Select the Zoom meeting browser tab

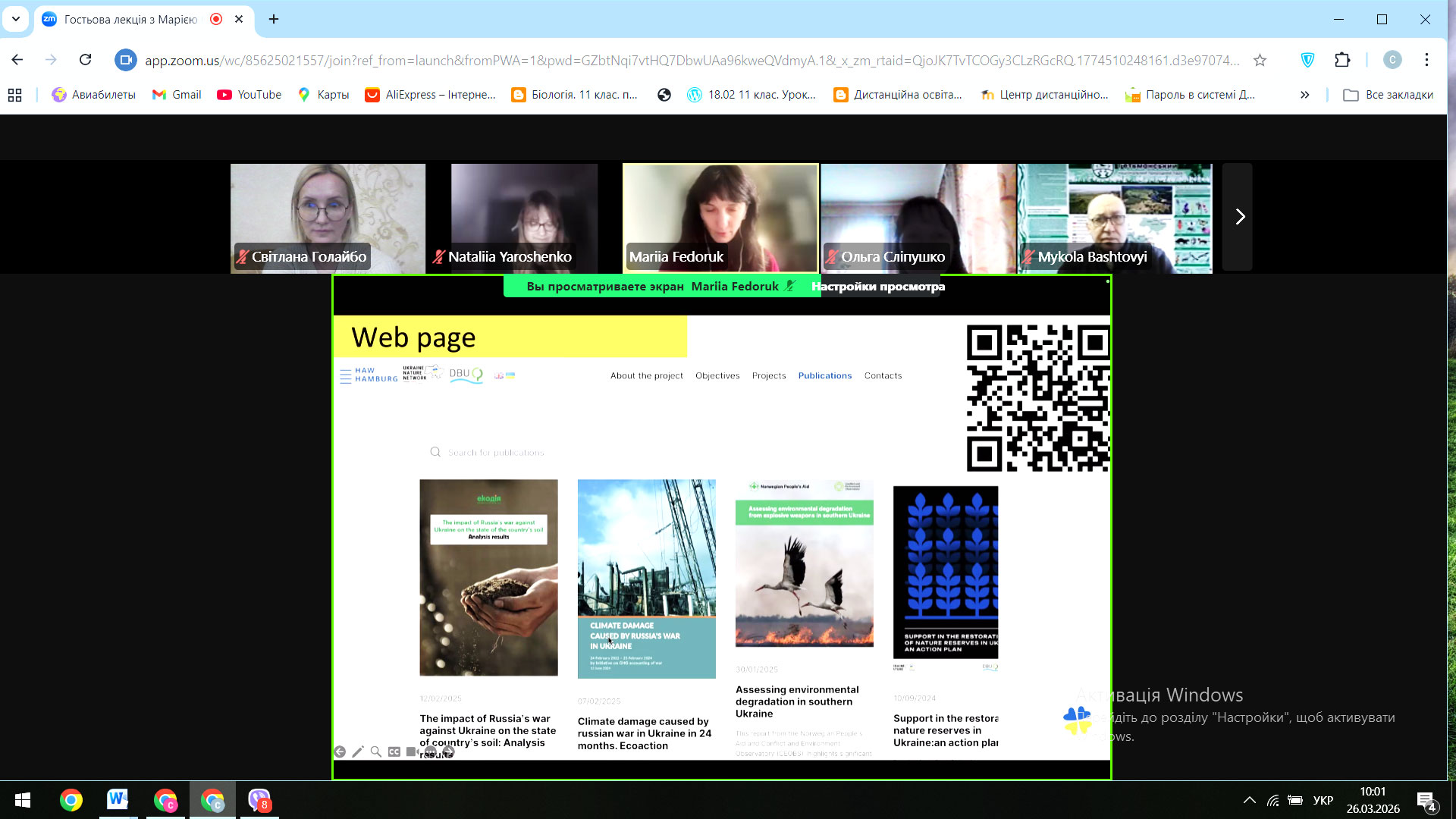pos(130,19)
